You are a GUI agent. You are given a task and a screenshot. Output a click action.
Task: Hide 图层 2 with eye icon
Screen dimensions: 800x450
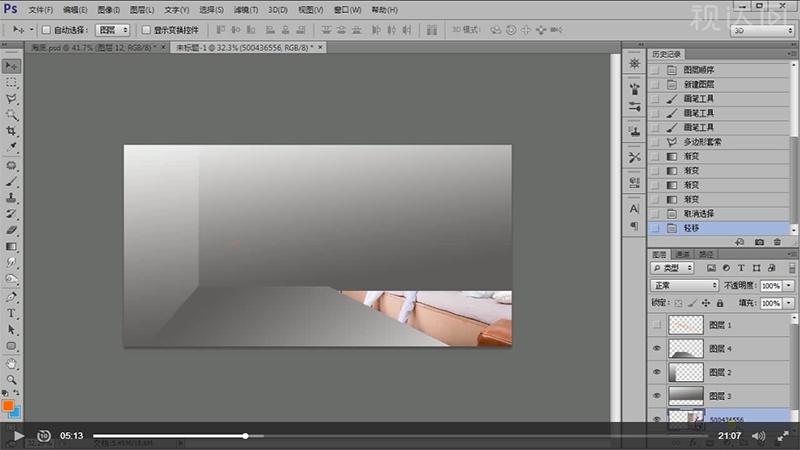pyautogui.click(x=657, y=372)
